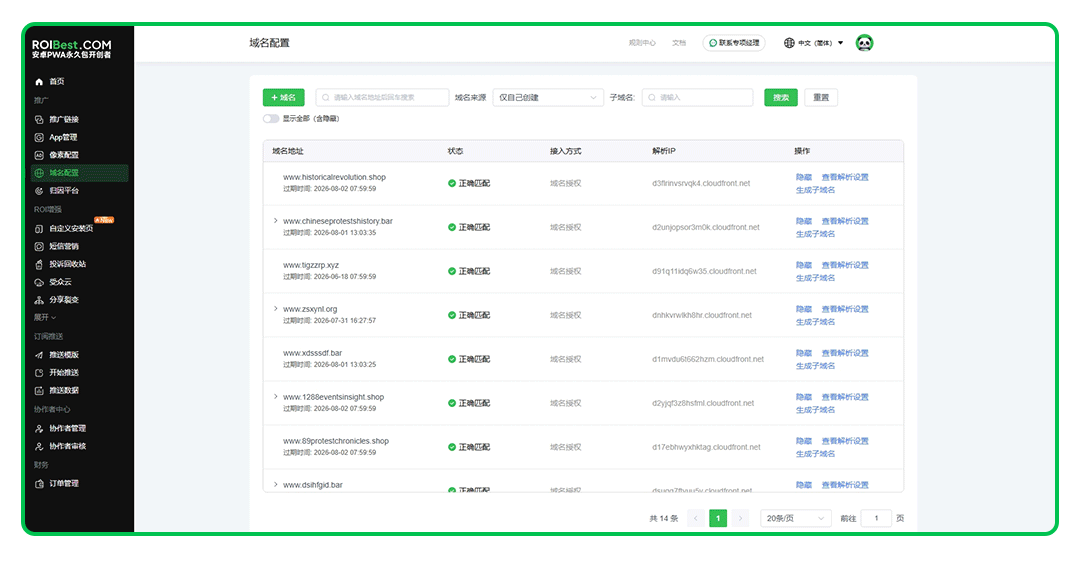Expand the 展开 section in the sidebar
Screen dimensions: 1080x566
(x=45, y=318)
